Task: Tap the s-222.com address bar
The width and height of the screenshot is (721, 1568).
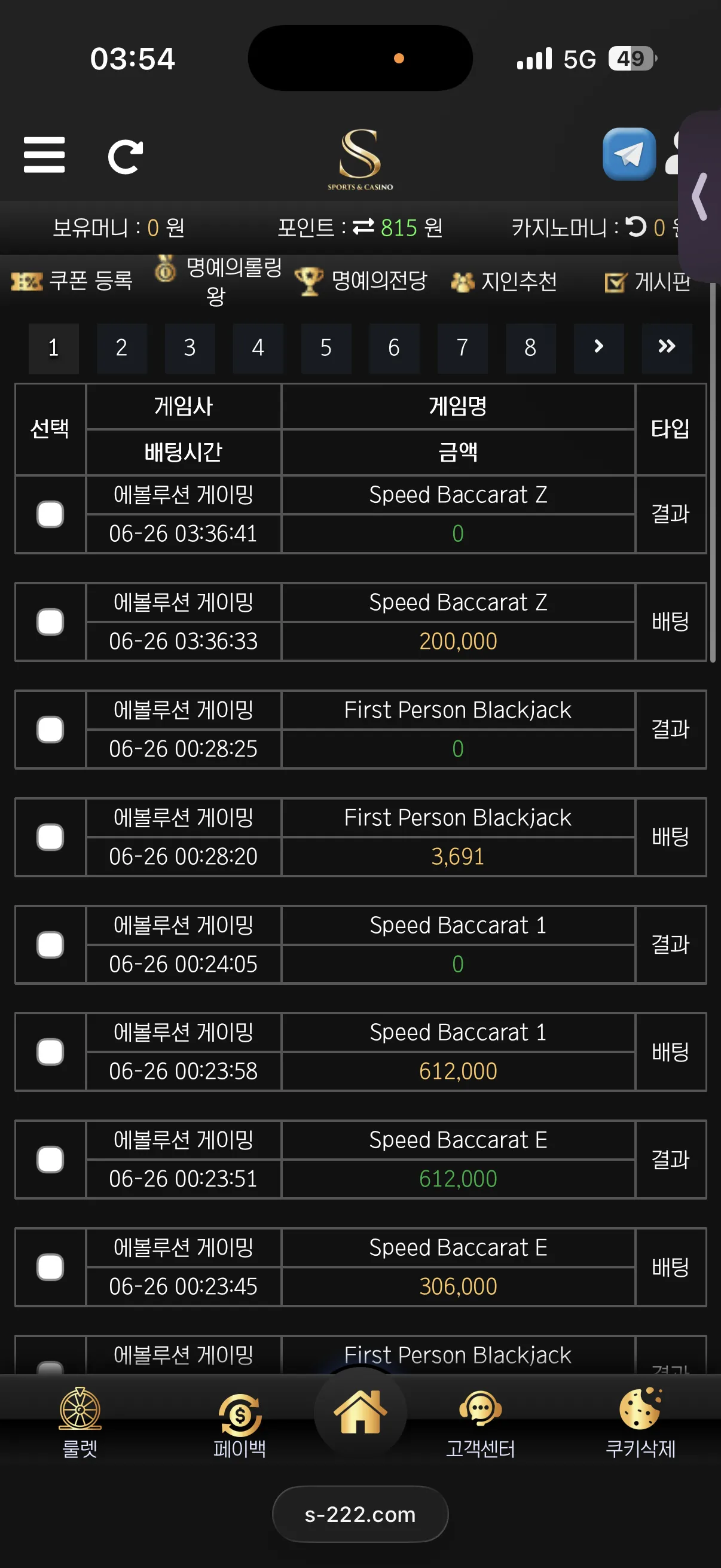Action: [360, 1514]
